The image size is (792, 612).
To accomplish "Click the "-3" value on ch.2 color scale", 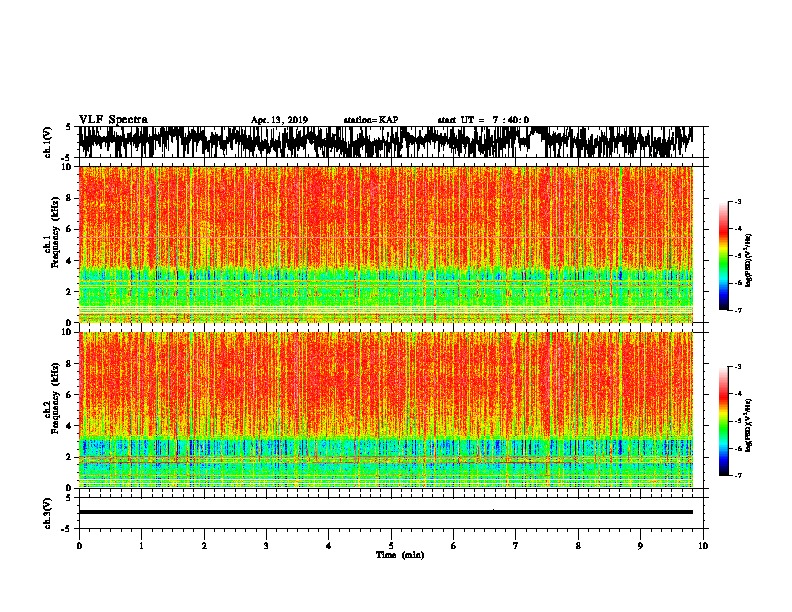I will (738, 367).
